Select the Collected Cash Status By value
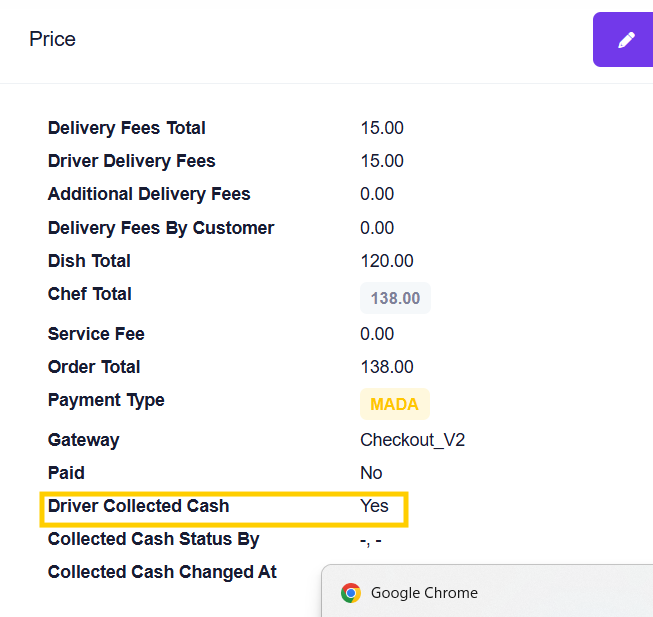653x617 pixels. [371, 540]
